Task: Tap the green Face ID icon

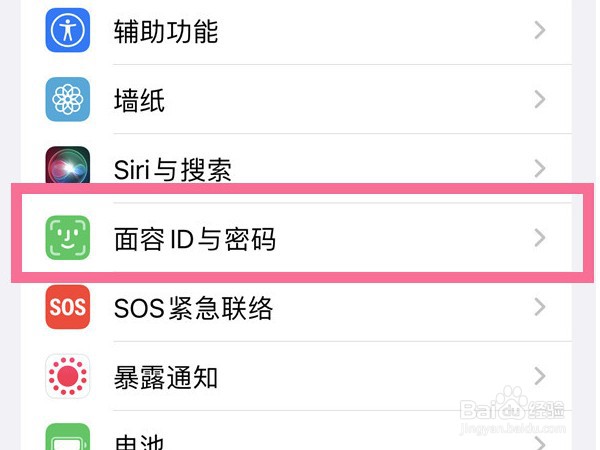Action: (68, 238)
